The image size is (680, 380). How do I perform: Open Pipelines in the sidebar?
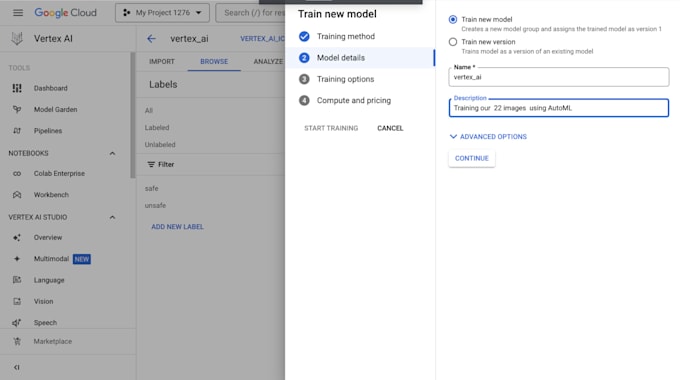(48, 131)
